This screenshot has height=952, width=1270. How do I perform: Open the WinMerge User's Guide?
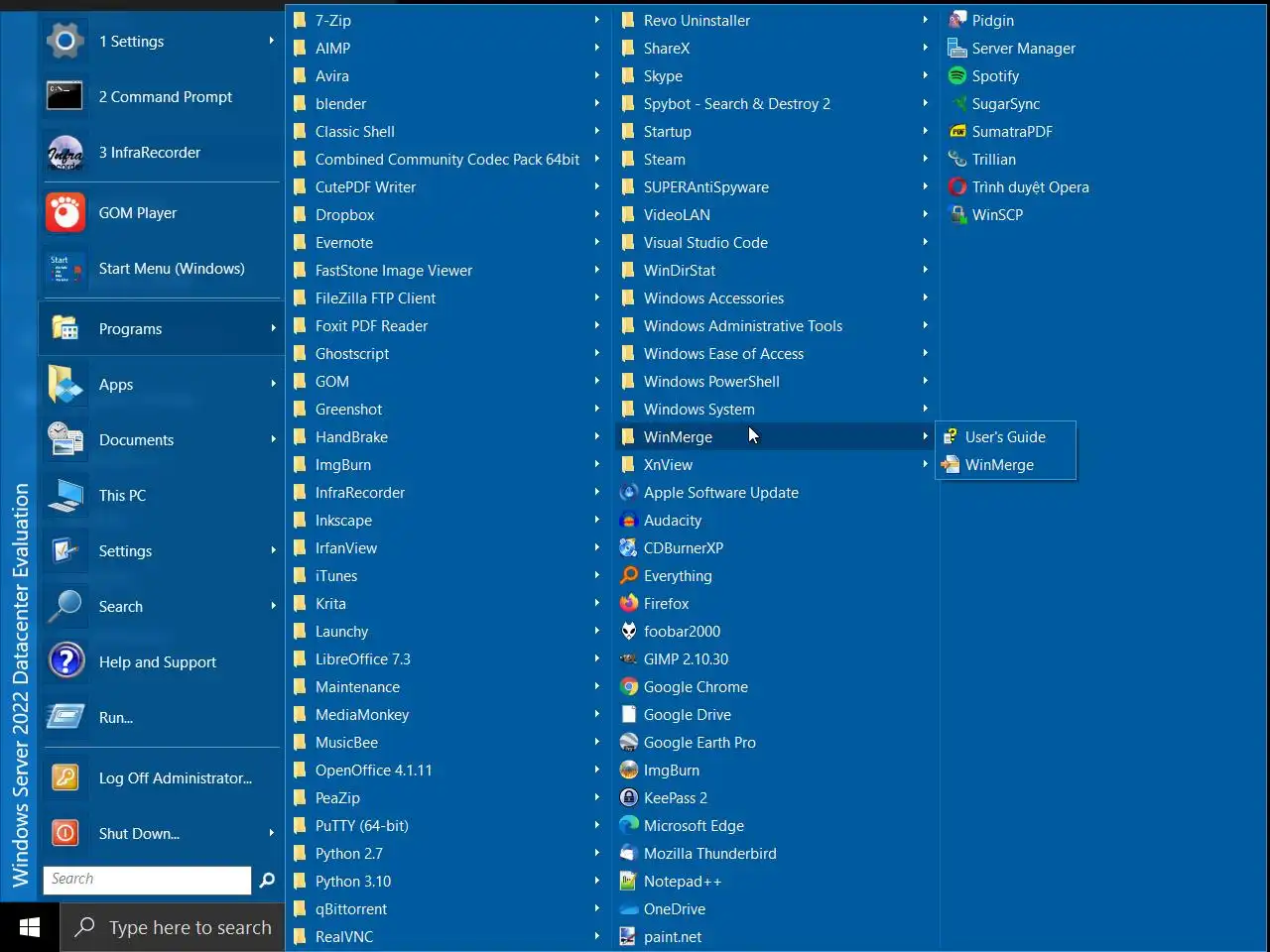click(1006, 436)
